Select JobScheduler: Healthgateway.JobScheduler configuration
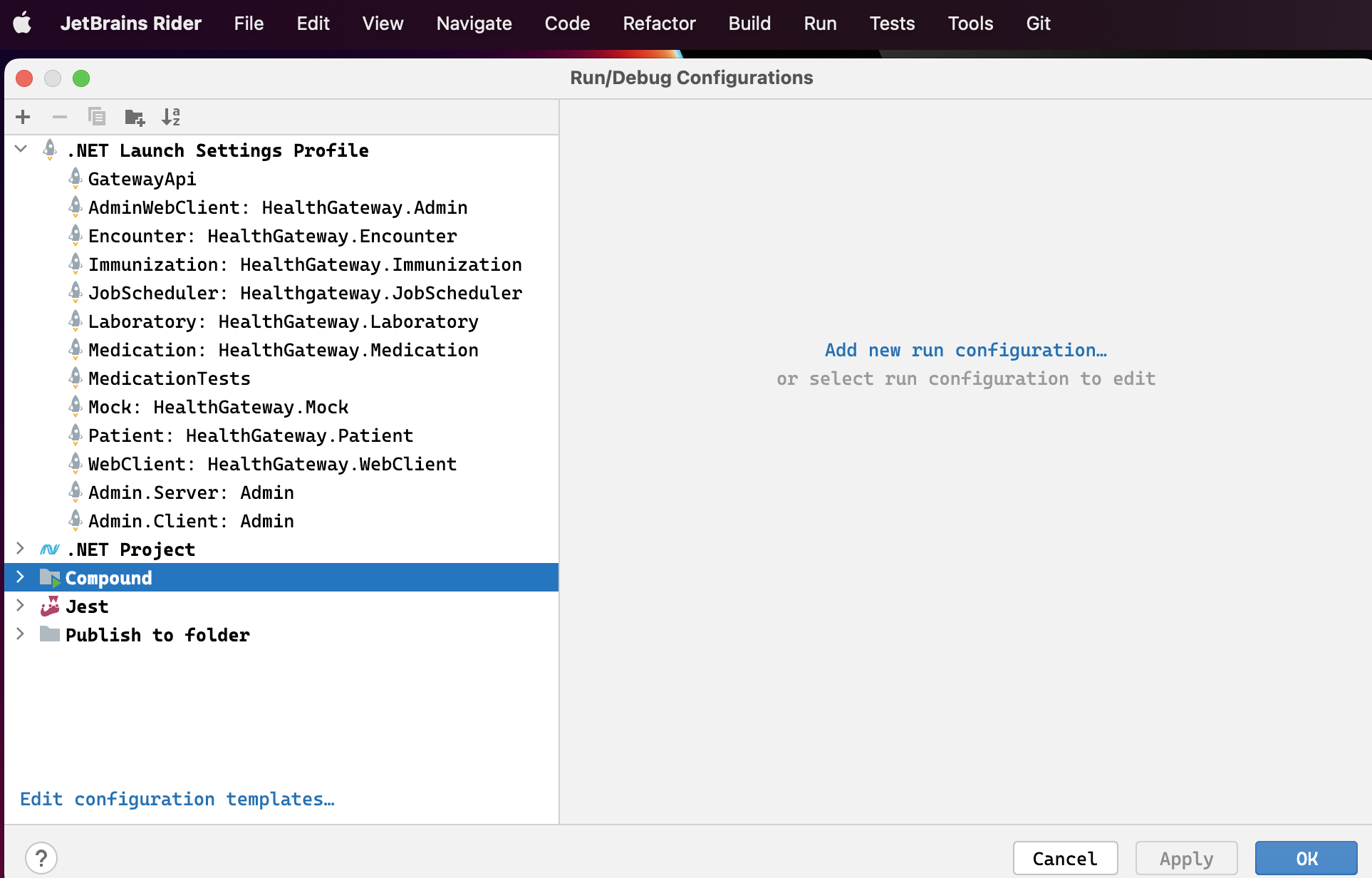 click(x=281, y=293)
